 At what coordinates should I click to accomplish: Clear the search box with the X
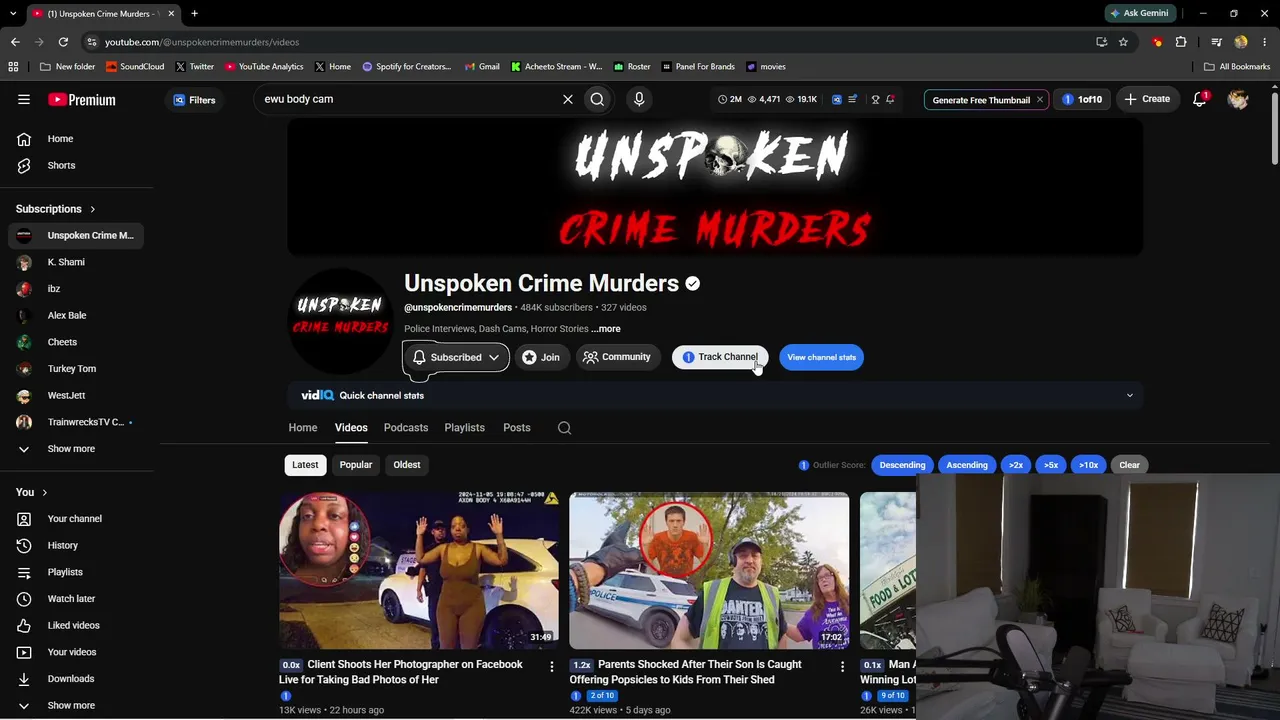(568, 99)
